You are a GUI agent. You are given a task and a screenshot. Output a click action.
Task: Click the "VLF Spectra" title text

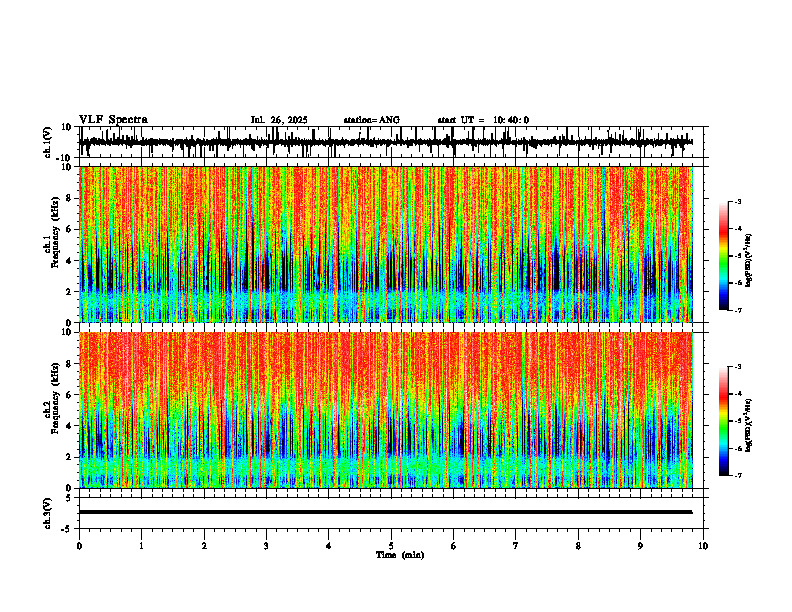pos(114,120)
